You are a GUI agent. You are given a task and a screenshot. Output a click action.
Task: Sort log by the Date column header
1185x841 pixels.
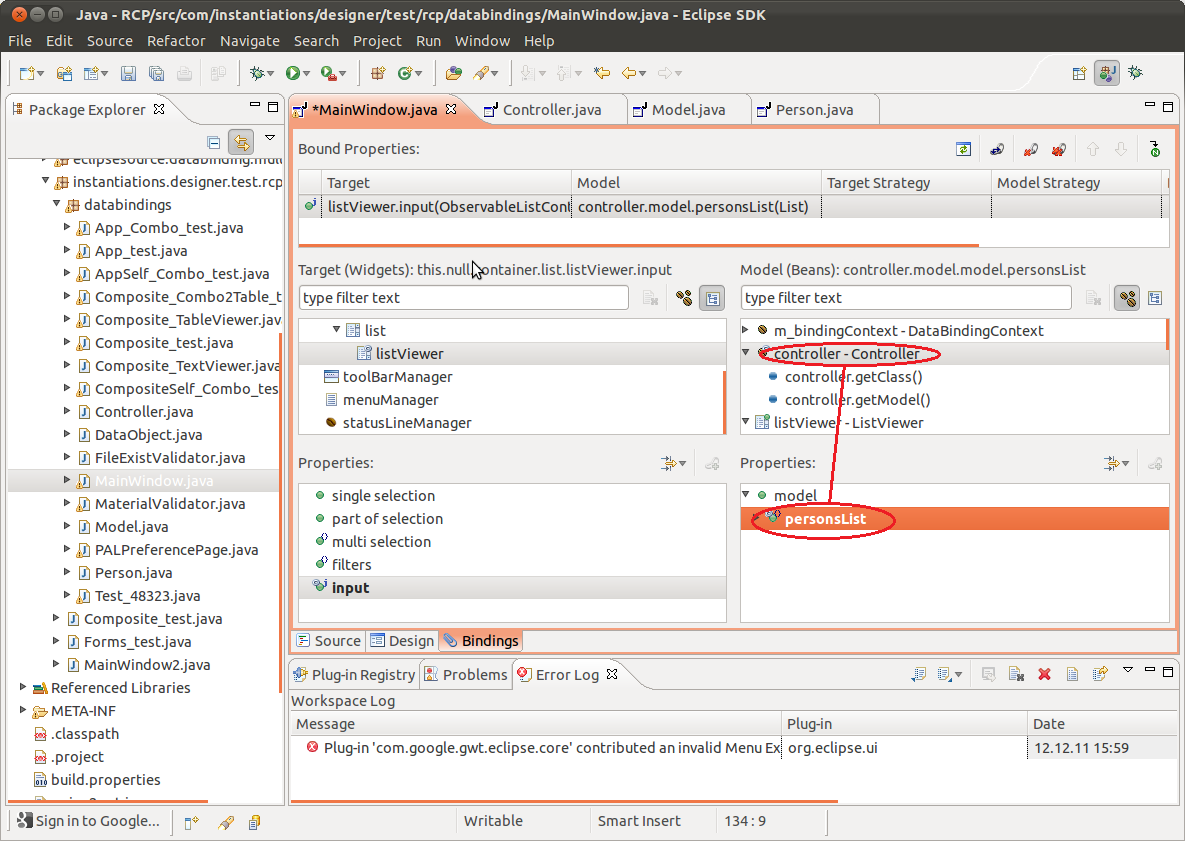click(x=1101, y=724)
